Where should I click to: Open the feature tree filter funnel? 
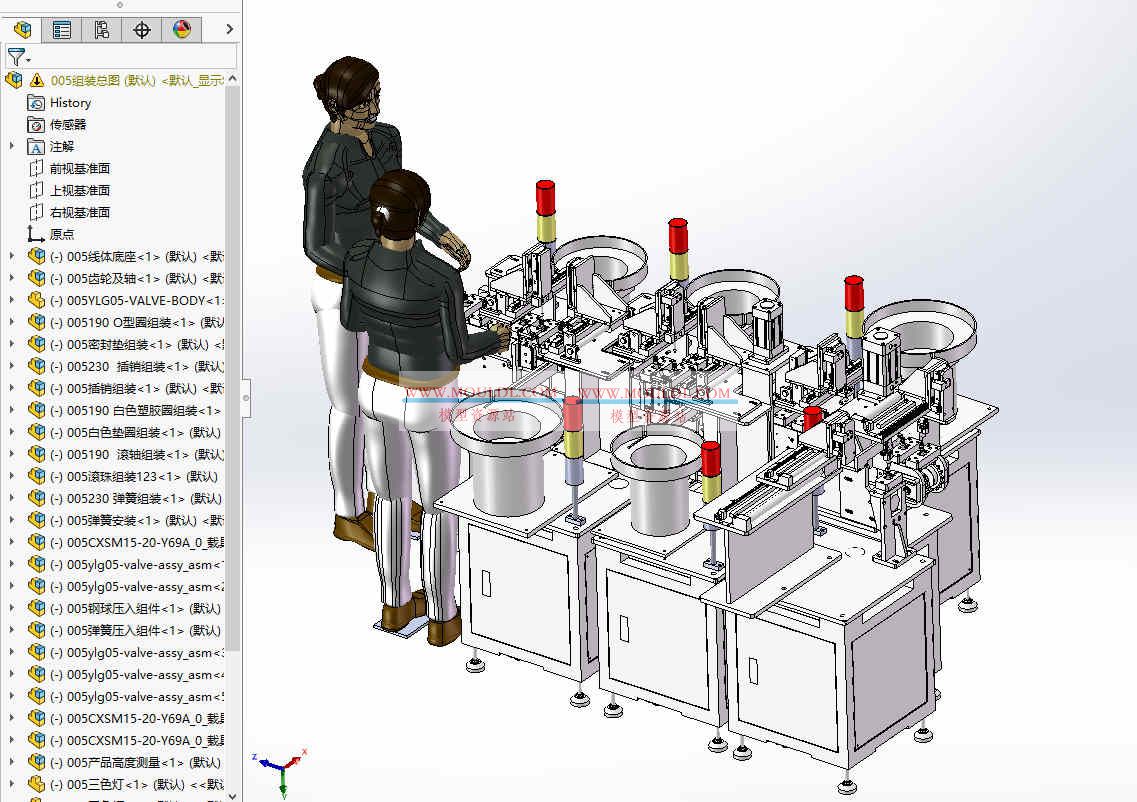coord(17,57)
